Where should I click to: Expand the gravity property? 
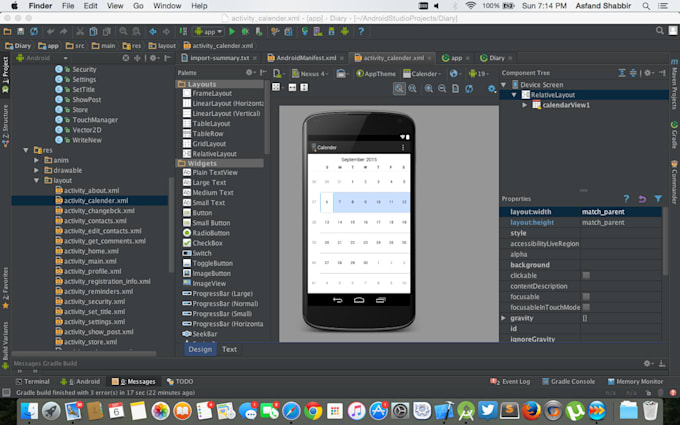503,318
